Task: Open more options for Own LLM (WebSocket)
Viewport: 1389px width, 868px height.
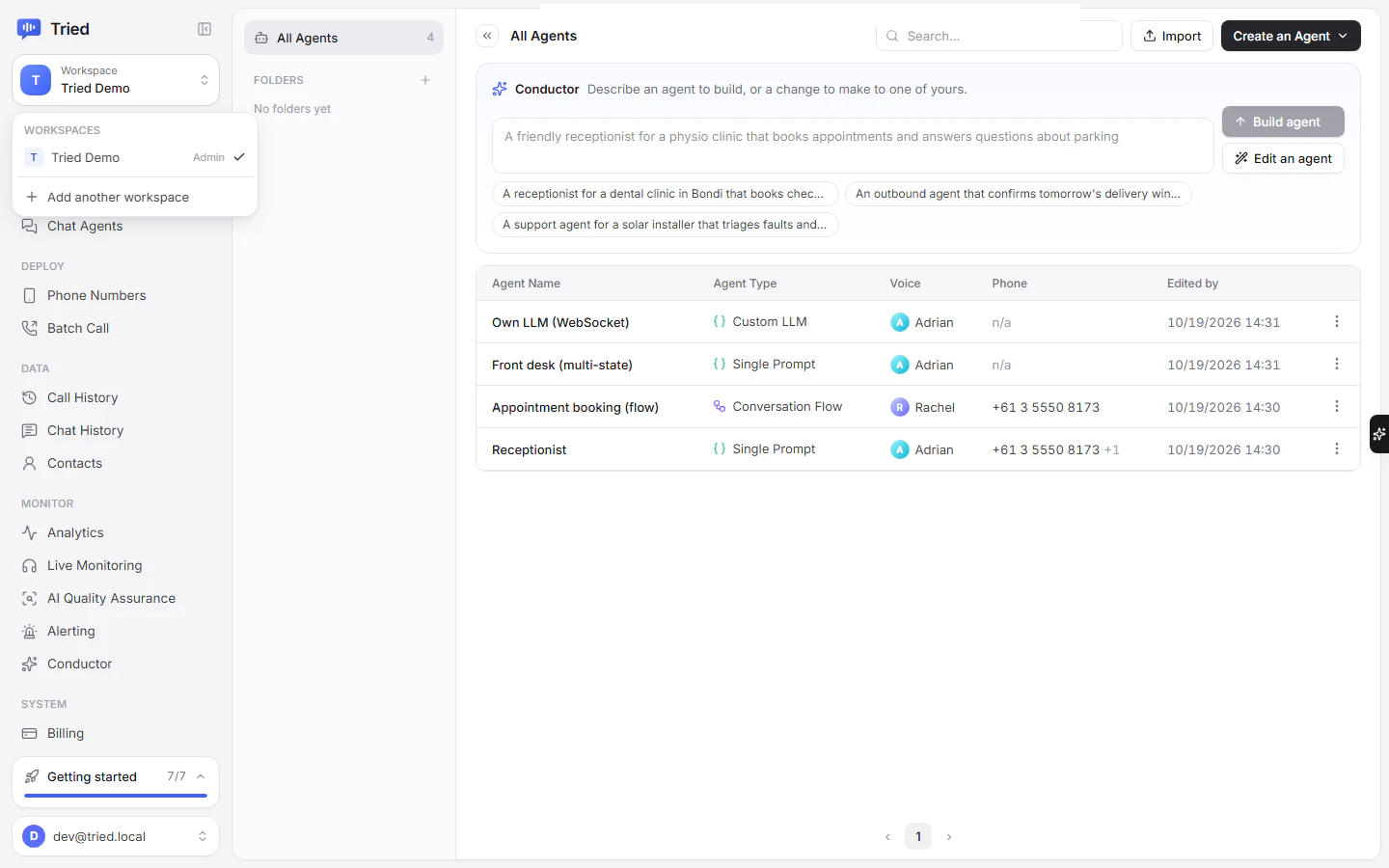Action: tap(1337, 321)
